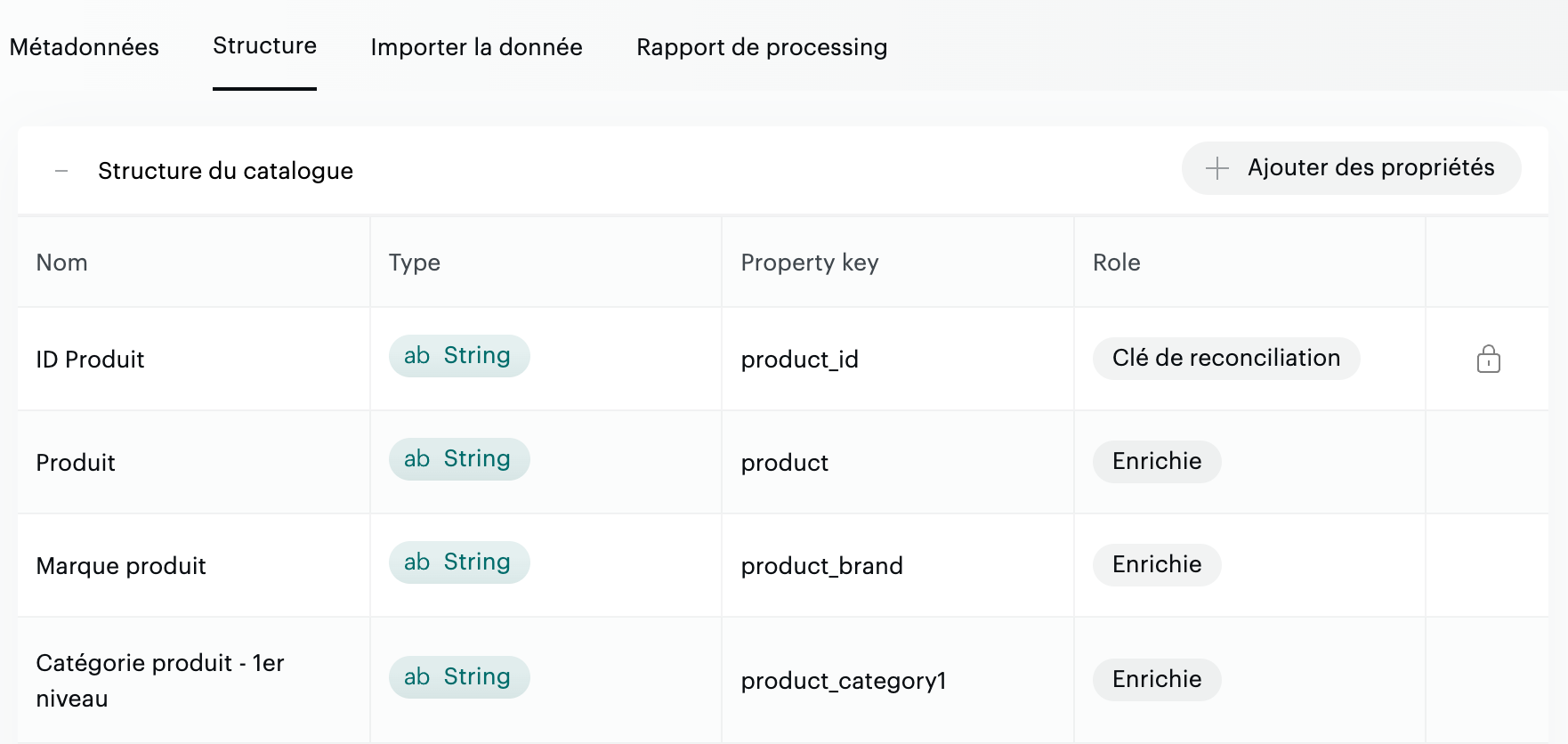Viewport: 1568px width, 744px height.
Task: Click String type badge for Produit row
Action: 458,459
